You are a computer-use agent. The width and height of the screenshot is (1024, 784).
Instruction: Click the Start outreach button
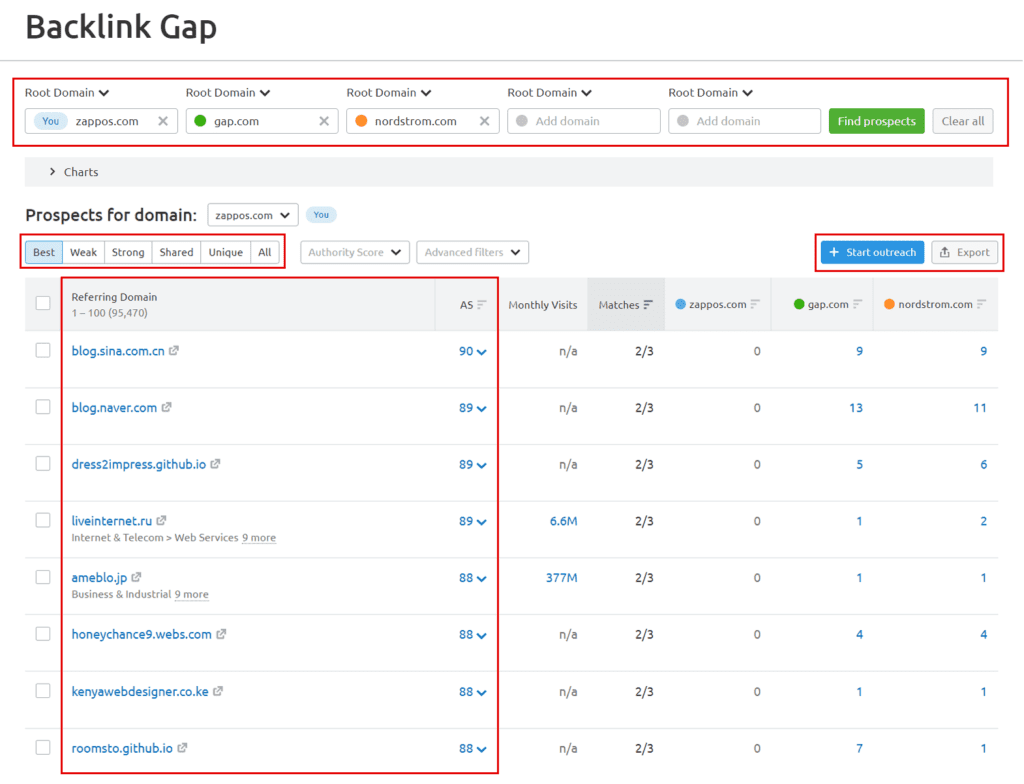click(872, 252)
